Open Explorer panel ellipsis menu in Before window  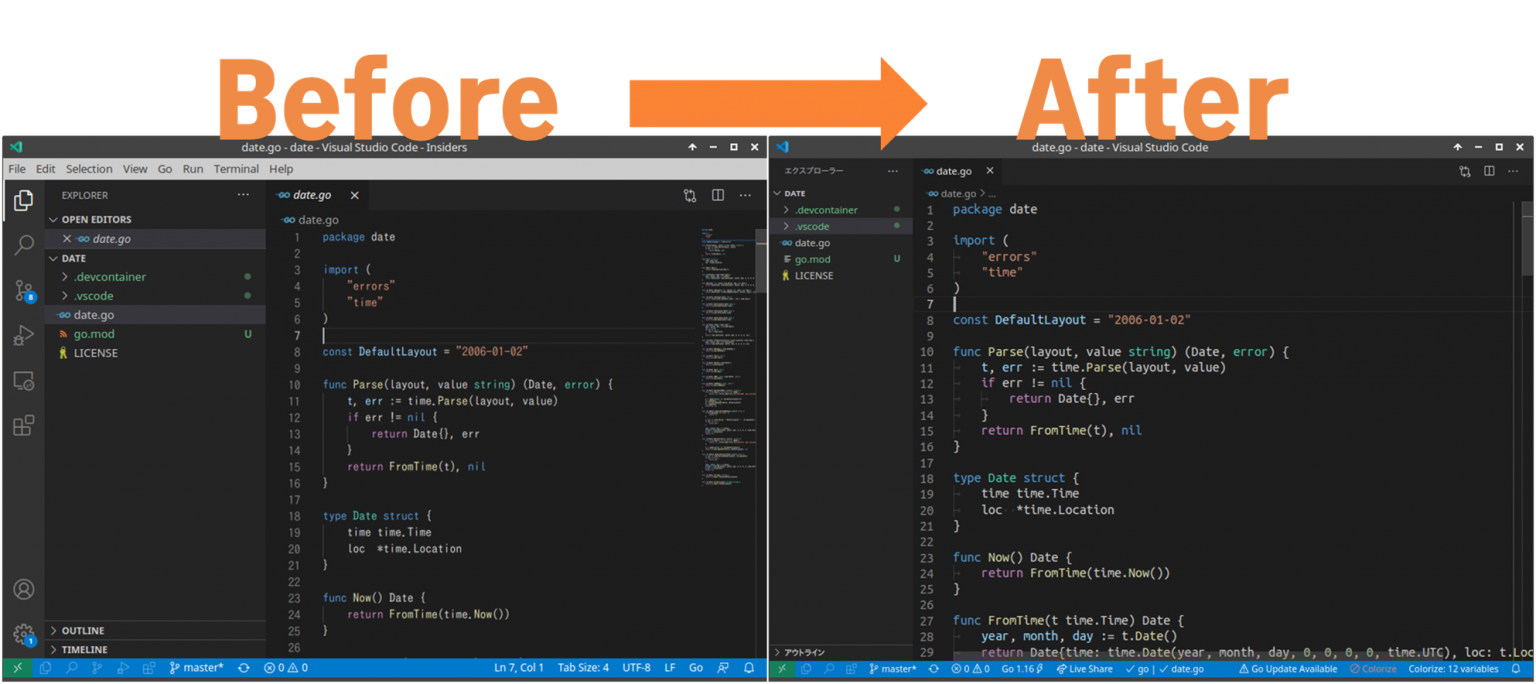point(243,195)
